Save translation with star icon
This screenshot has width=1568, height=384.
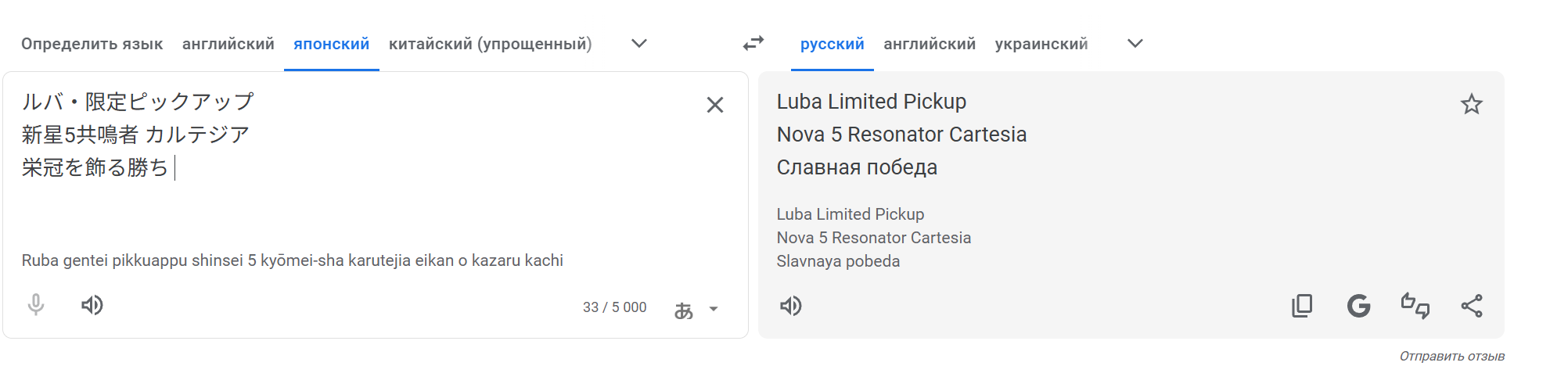(1472, 104)
